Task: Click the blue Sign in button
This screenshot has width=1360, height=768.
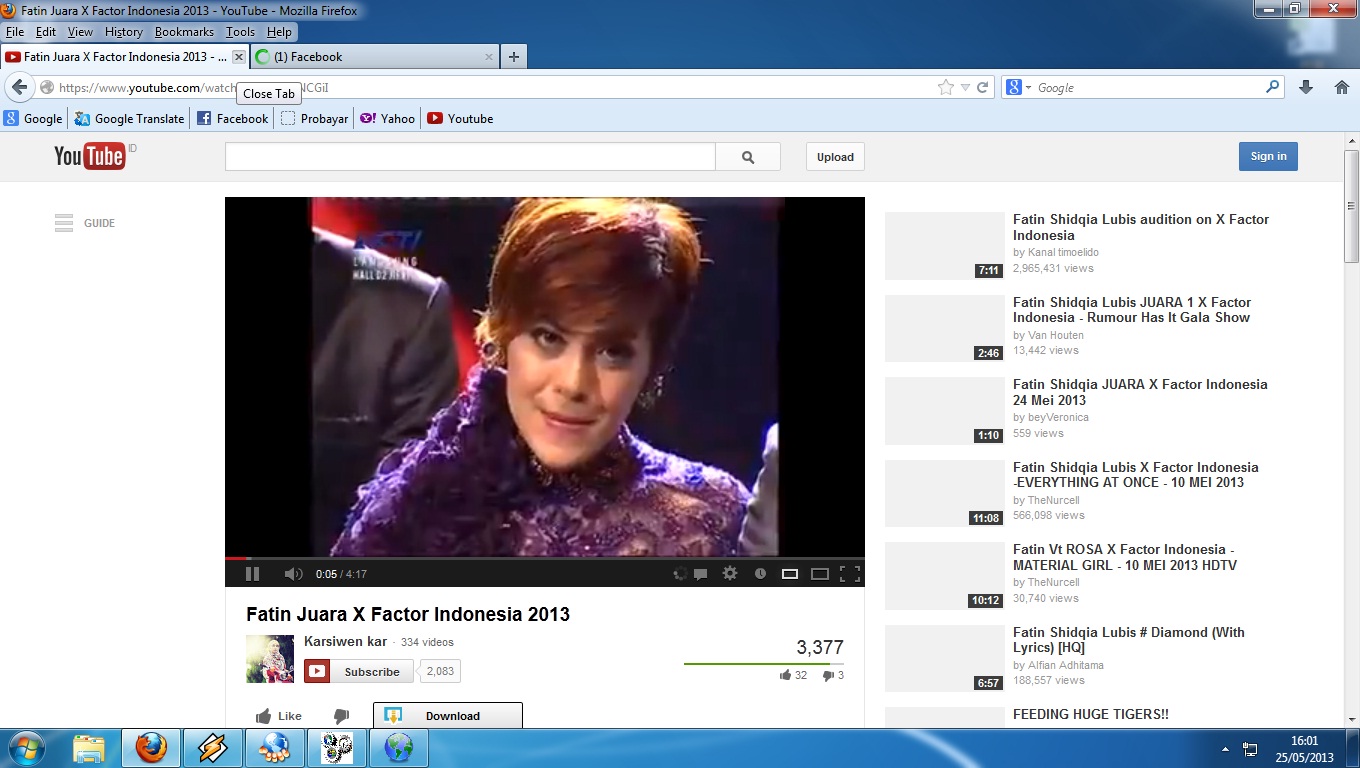Action: tap(1268, 156)
